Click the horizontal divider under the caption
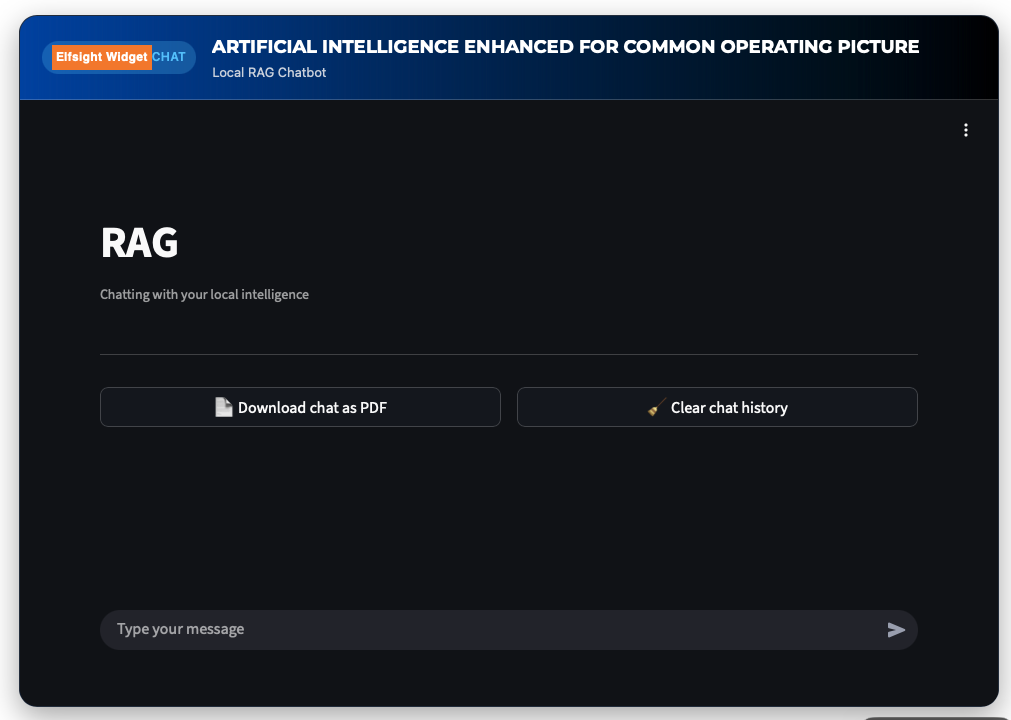Image resolution: width=1011 pixels, height=720 pixels. pos(508,354)
